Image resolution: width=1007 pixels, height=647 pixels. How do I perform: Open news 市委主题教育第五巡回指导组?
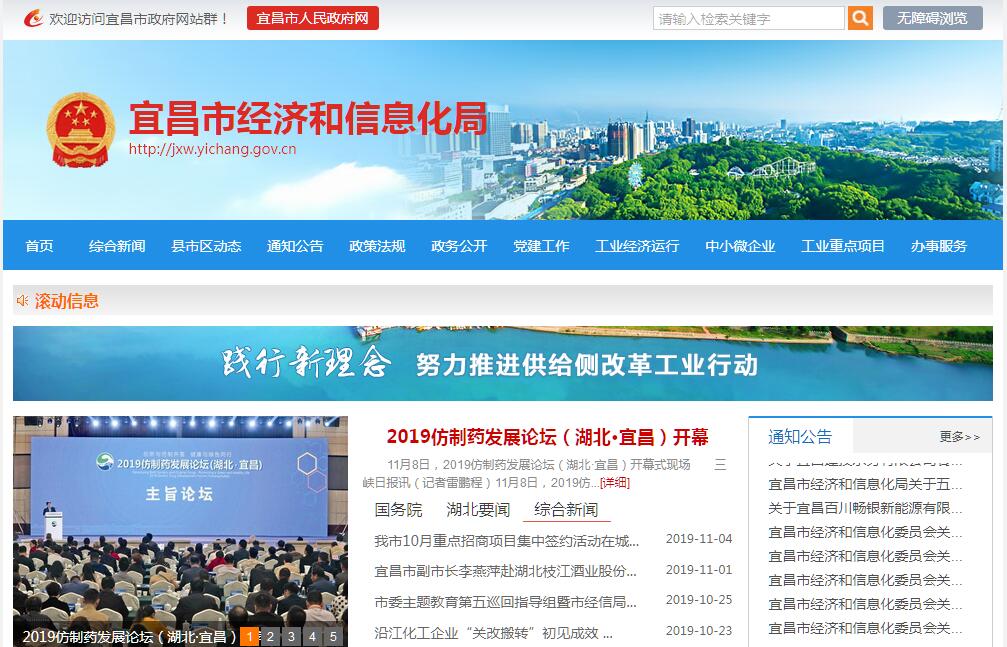pos(505,602)
